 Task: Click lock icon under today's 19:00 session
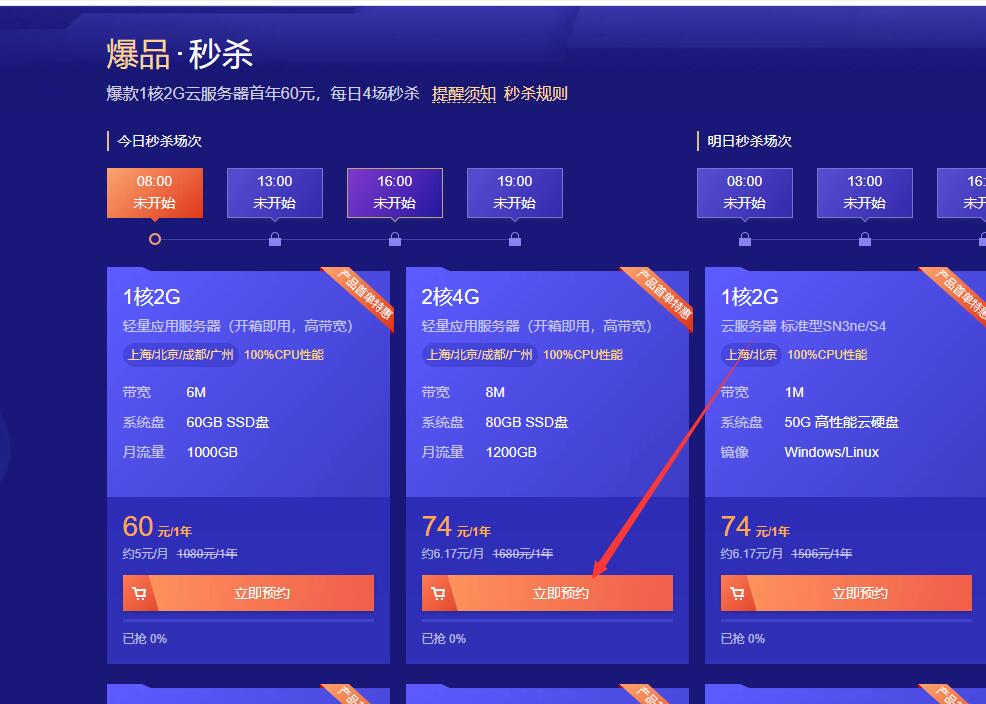(x=515, y=239)
